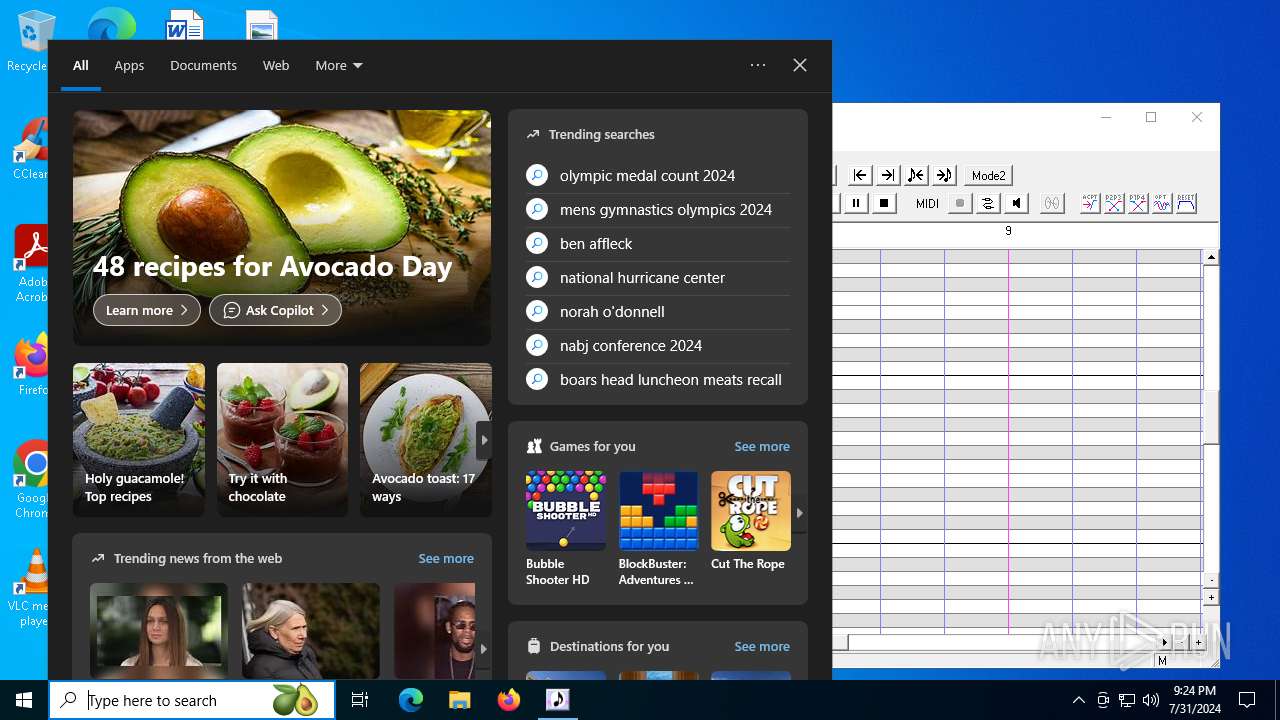Switch to the Web search tab

tap(276, 65)
